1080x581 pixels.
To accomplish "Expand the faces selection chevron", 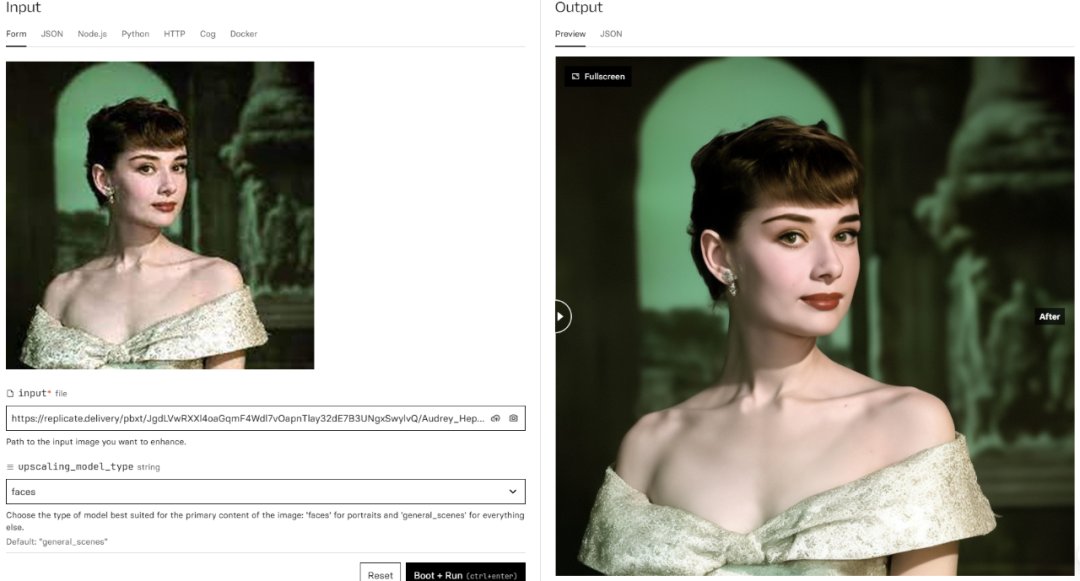I will click(513, 491).
